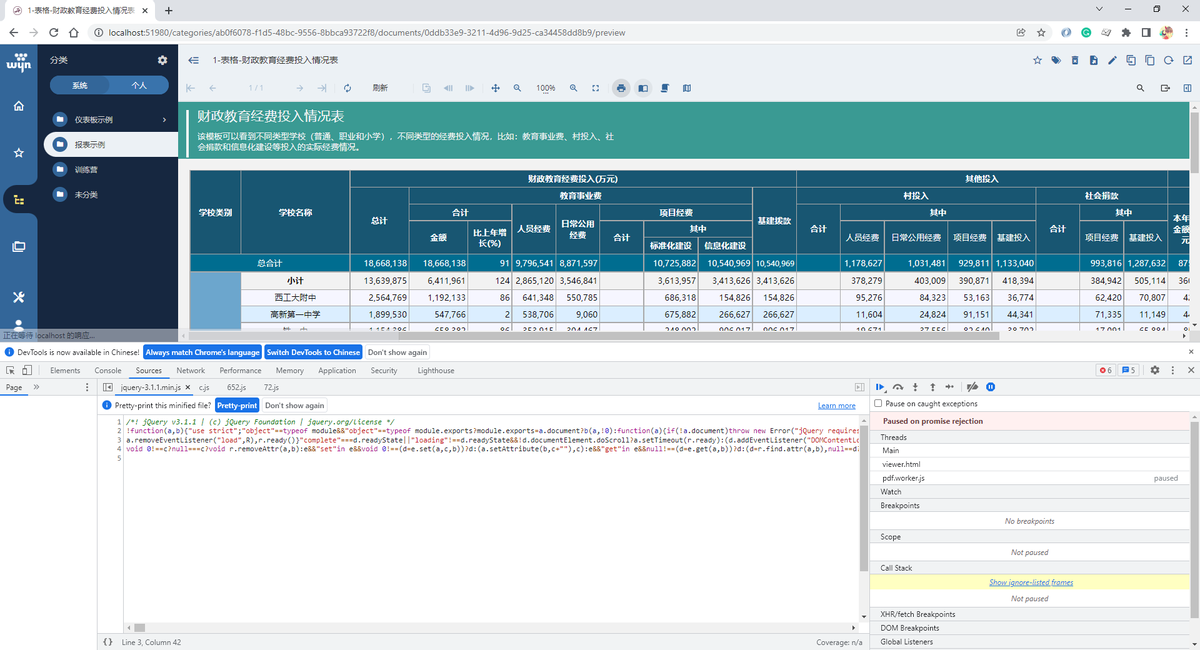Viewport: 1200px width, 650px height.
Task: Click the category settings gear icon
Action: (x=163, y=61)
